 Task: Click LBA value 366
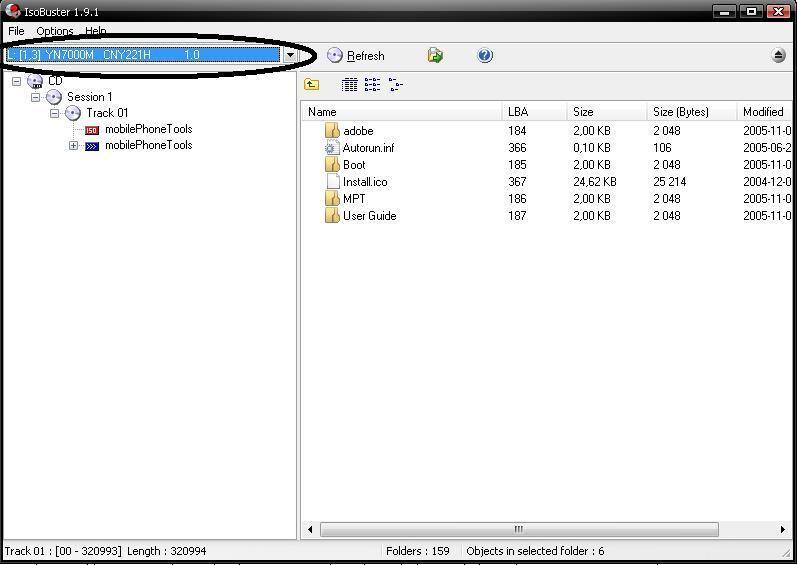click(517, 148)
